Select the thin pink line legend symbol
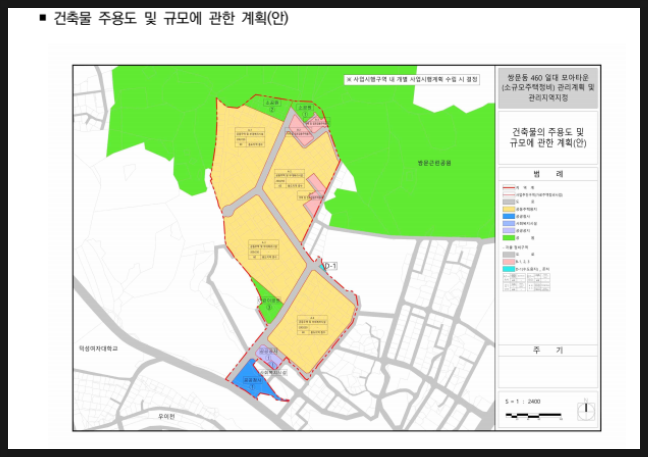The width and height of the screenshot is (648, 457). (509, 194)
